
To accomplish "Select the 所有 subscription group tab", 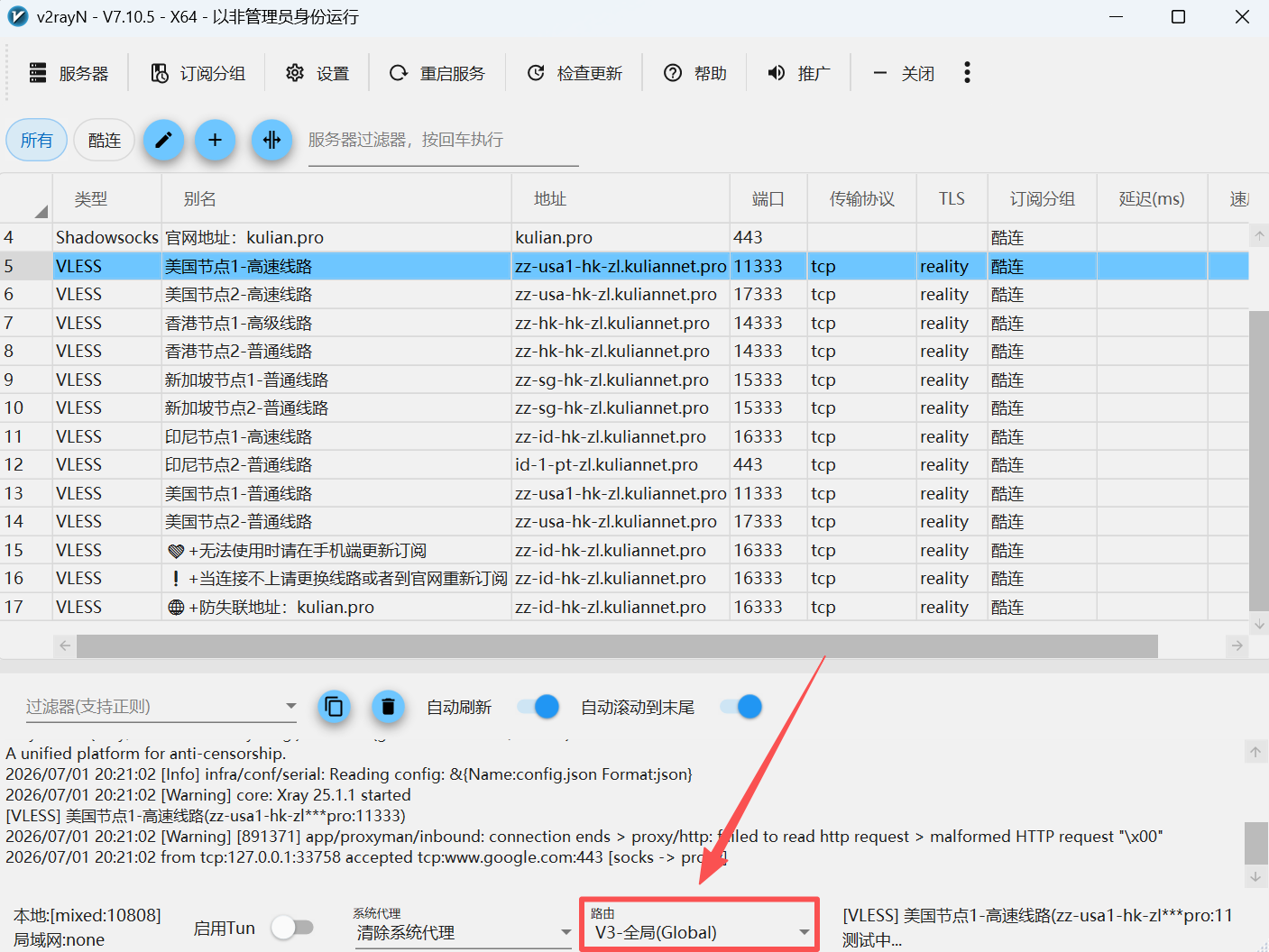I will click(37, 140).
